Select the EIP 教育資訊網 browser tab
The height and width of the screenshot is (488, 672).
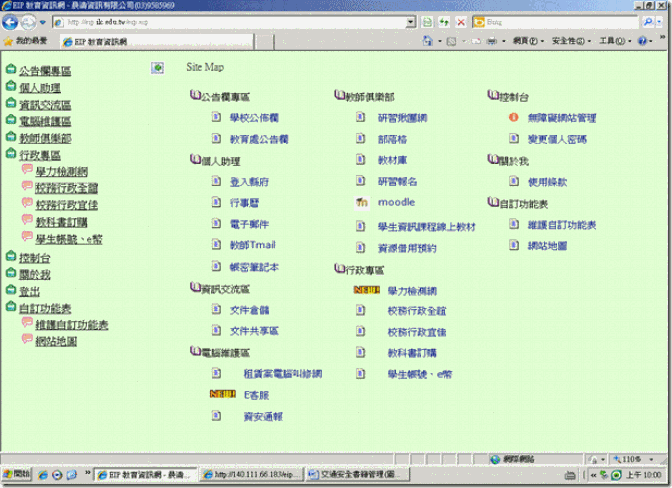pyautogui.click(x=156, y=42)
